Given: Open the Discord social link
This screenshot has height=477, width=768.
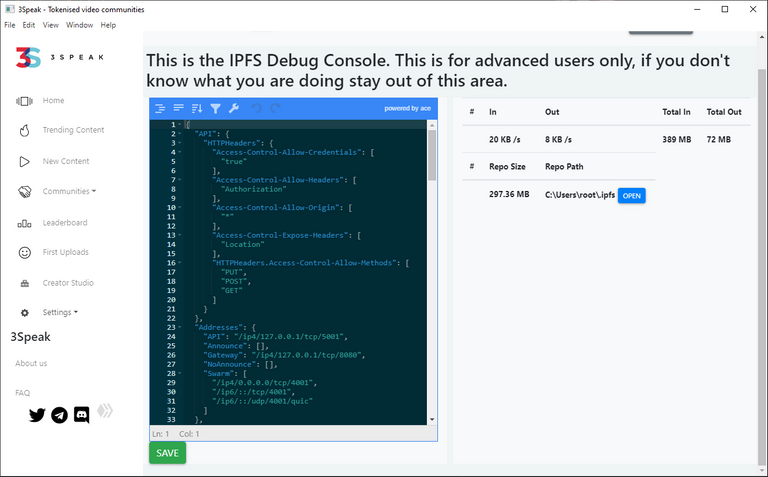Looking at the screenshot, I should coord(81,415).
